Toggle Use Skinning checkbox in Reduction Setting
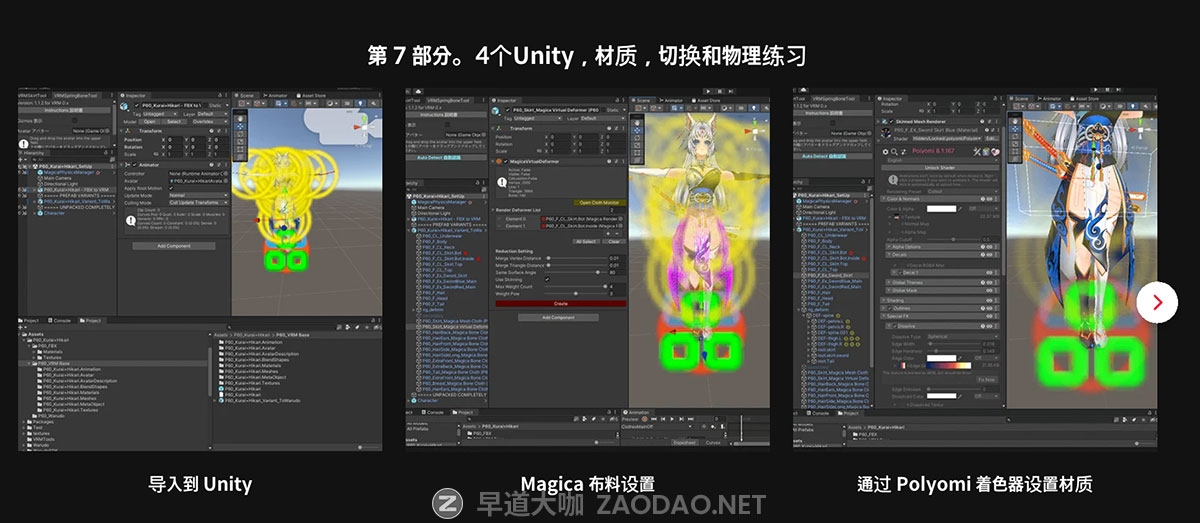Image resolution: width=1200 pixels, height=523 pixels. [x=547, y=279]
